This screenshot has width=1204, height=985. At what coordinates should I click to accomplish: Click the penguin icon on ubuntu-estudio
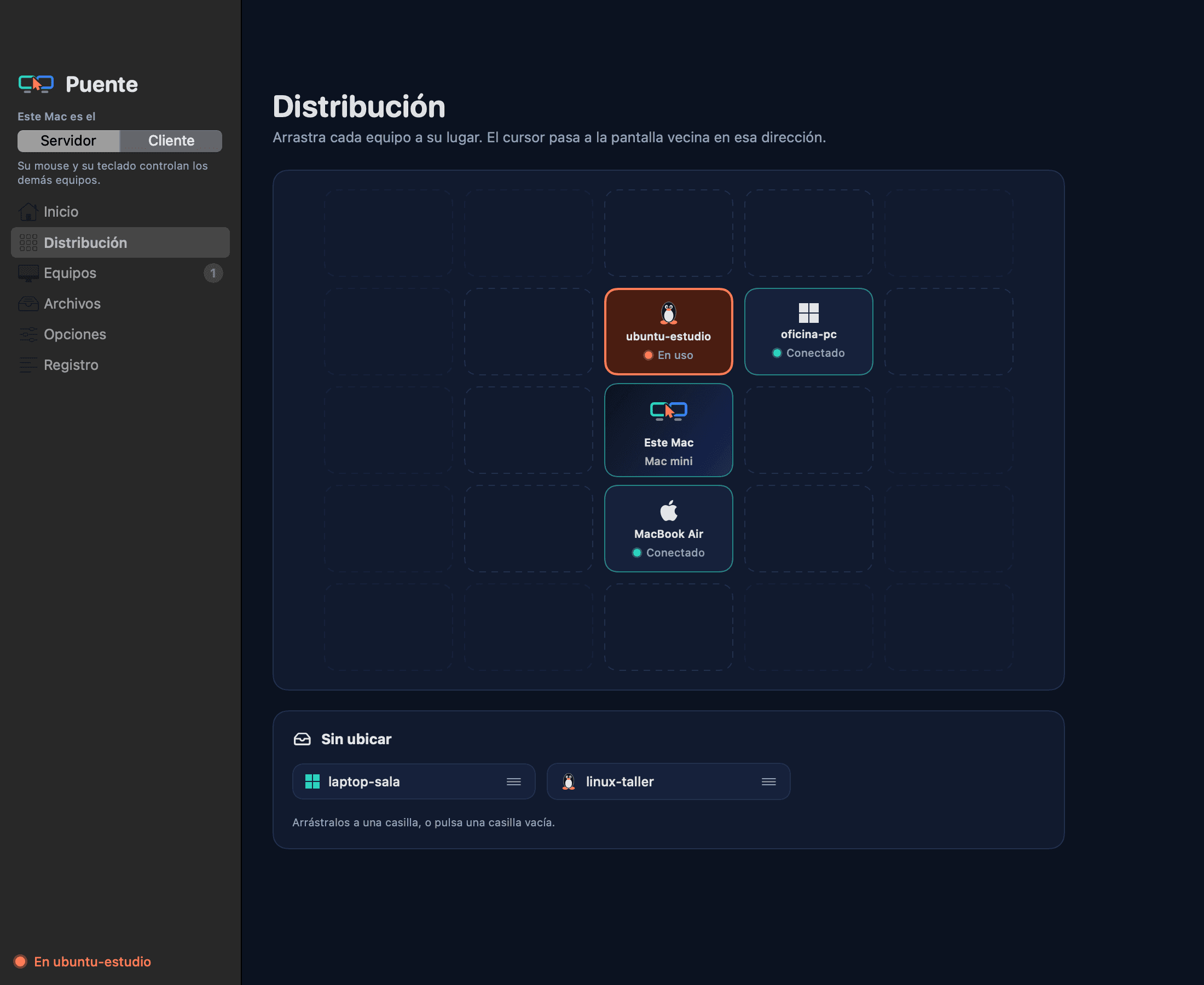click(668, 312)
